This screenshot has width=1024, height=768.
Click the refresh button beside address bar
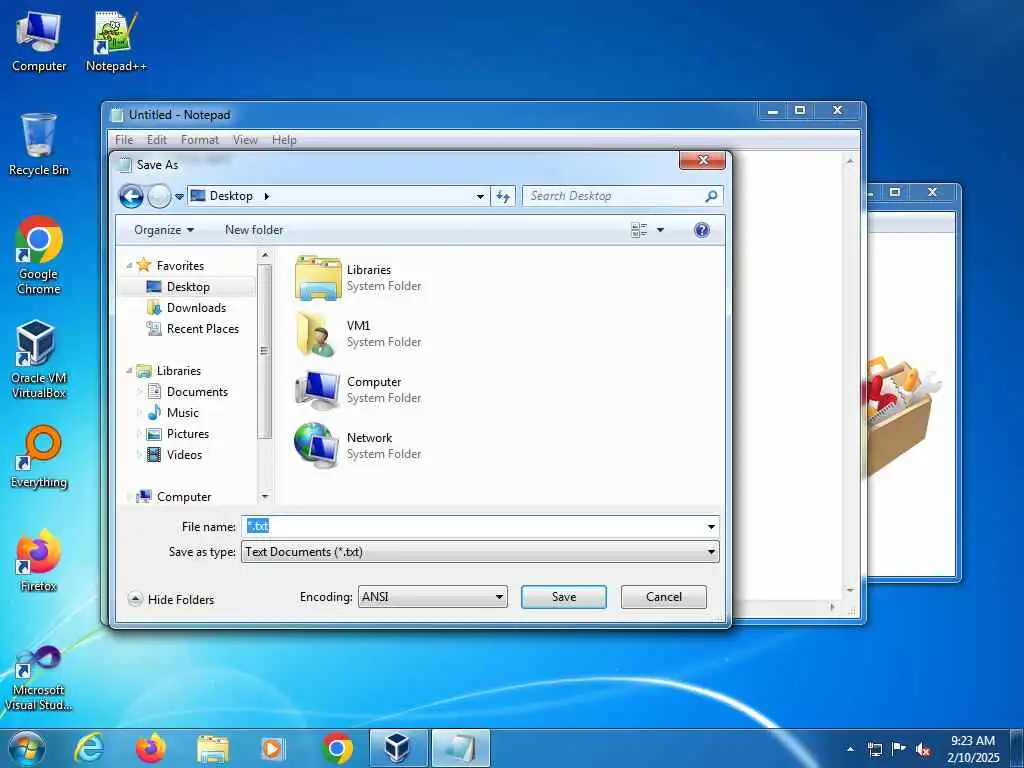pos(503,196)
